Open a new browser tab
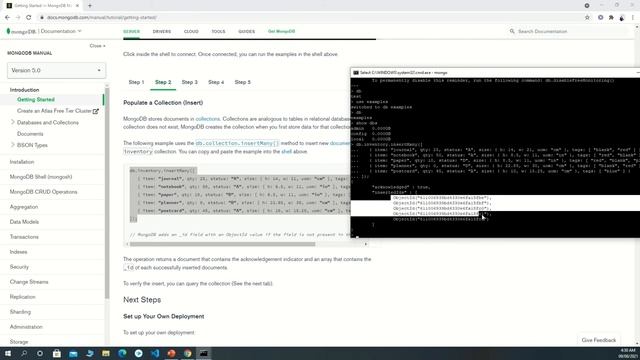The image size is (640, 360). 90,6
